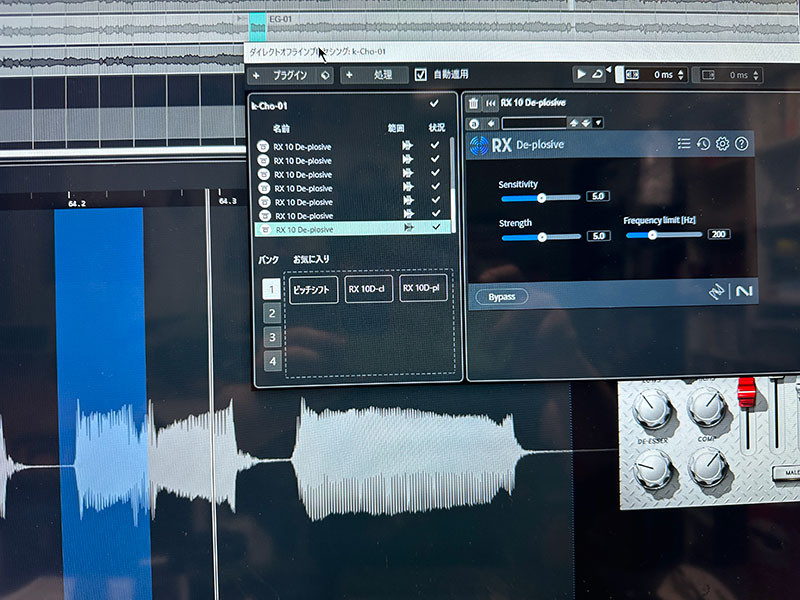Open the RX preset list icon

pos(684,144)
